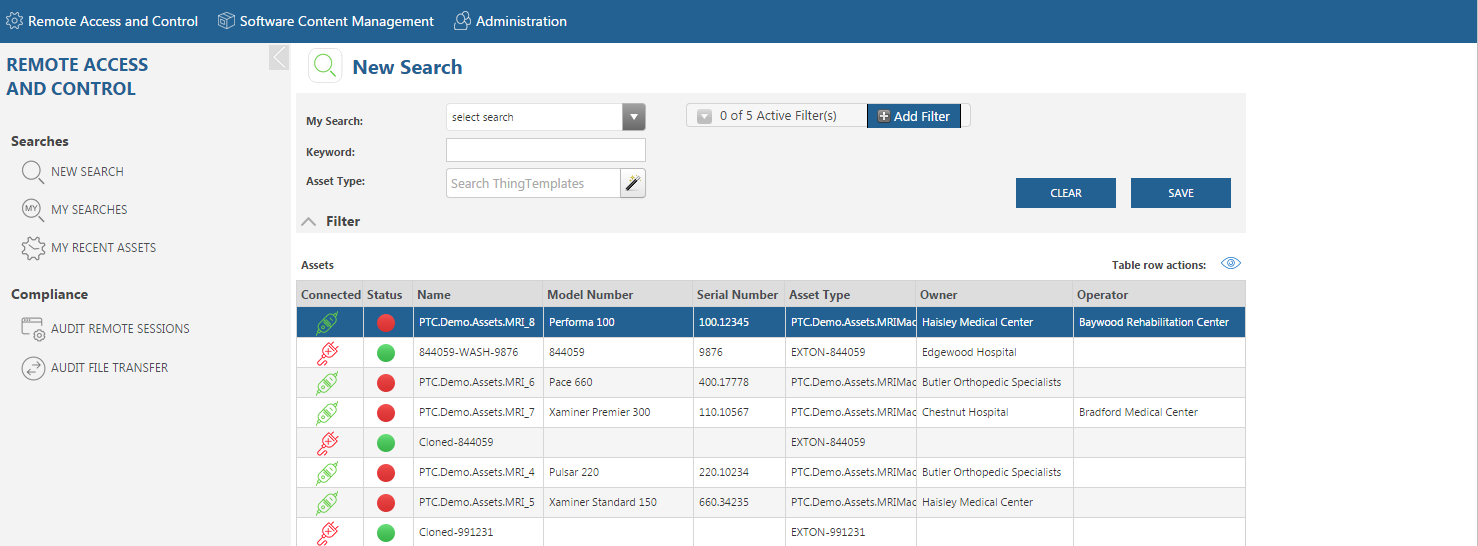The width and height of the screenshot is (1478, 546).
Task: Click connected plug icon for MRI_8
Action: (x=328, y=323)
